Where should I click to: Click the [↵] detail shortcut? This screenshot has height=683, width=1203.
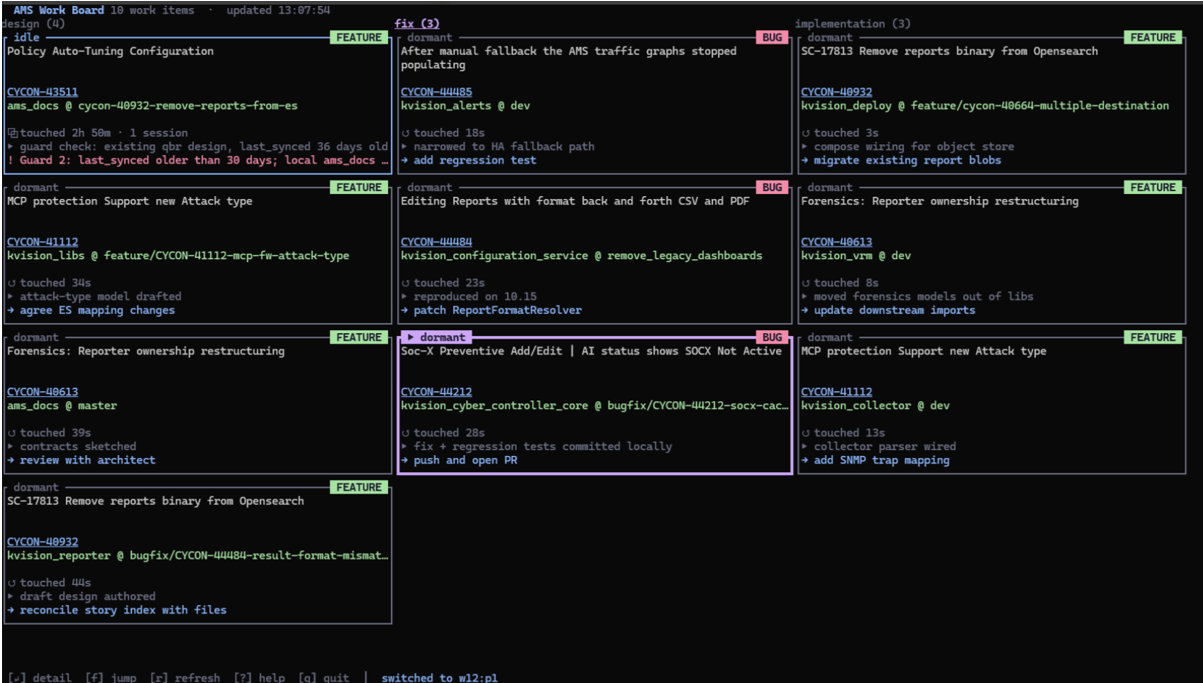coord(39,677)
